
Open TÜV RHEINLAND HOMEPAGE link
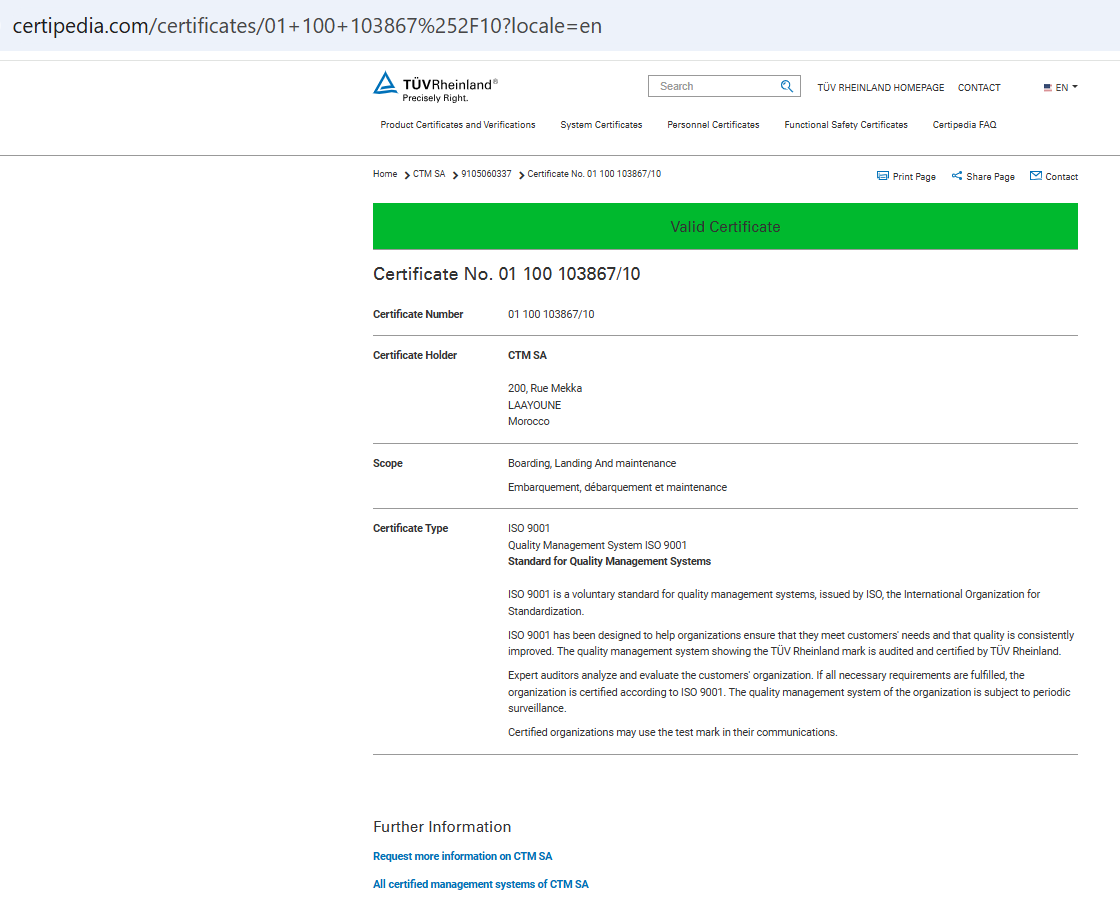point(881,87)
